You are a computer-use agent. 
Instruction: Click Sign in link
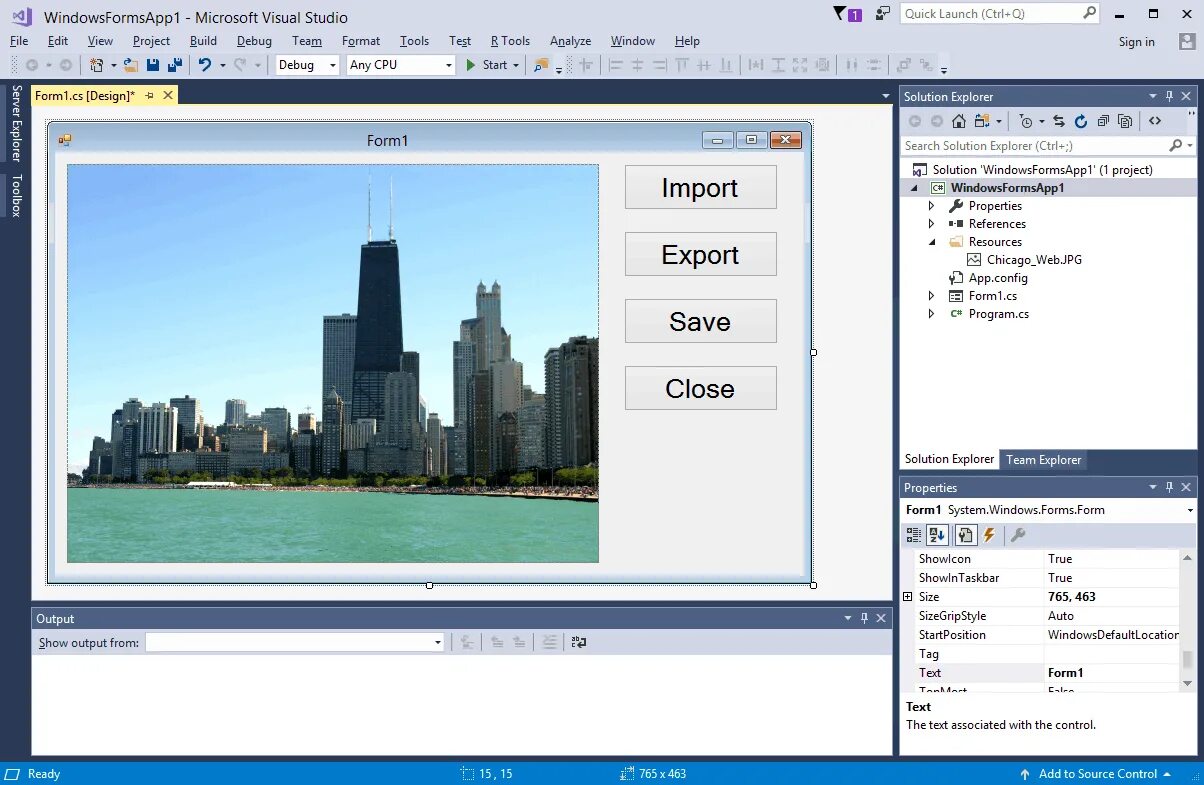(x=1136, y=42)
